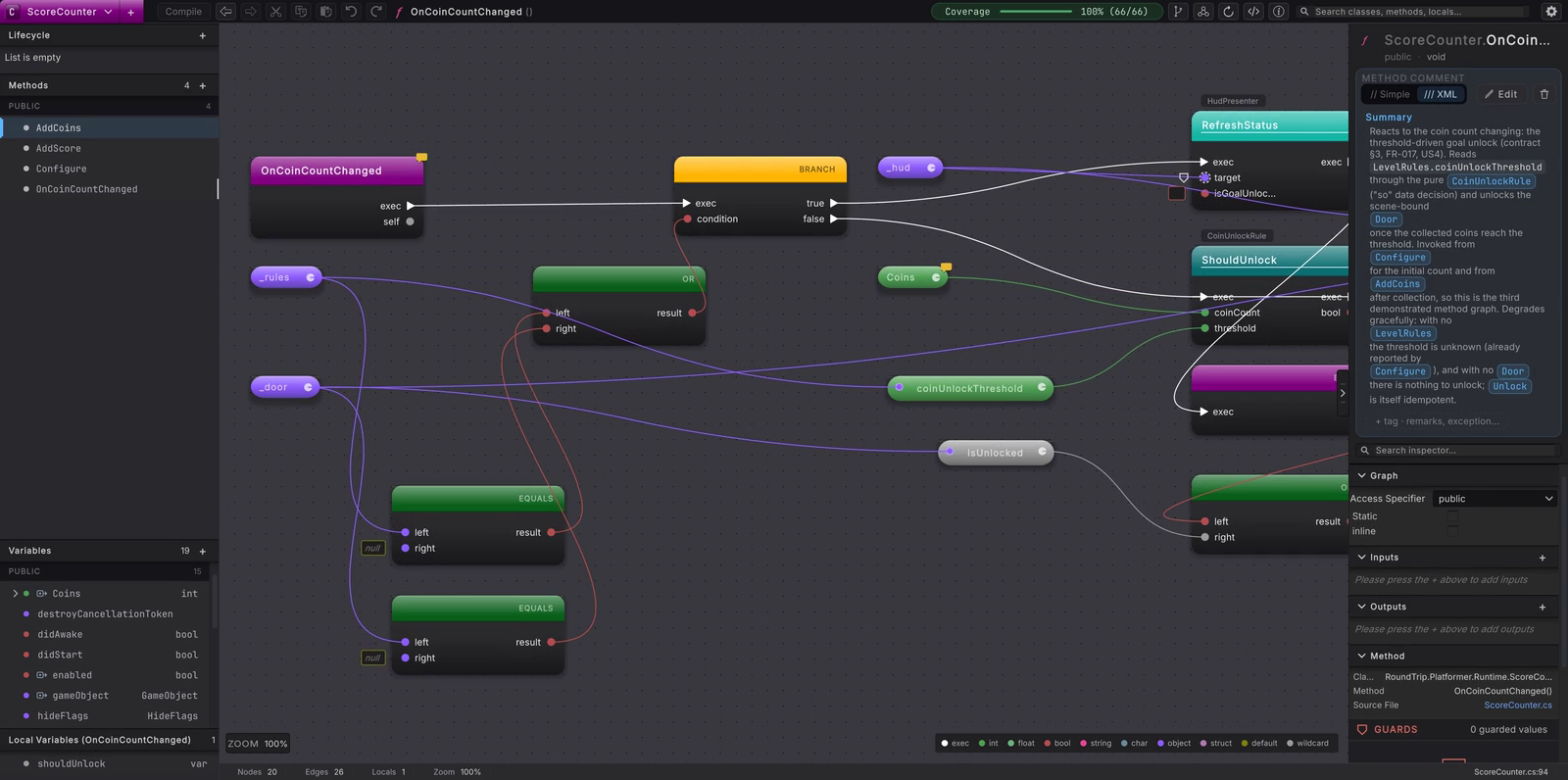Switch comment style to // Simple
Viewport: 1568px width, 780px height.
point(1390,94)
